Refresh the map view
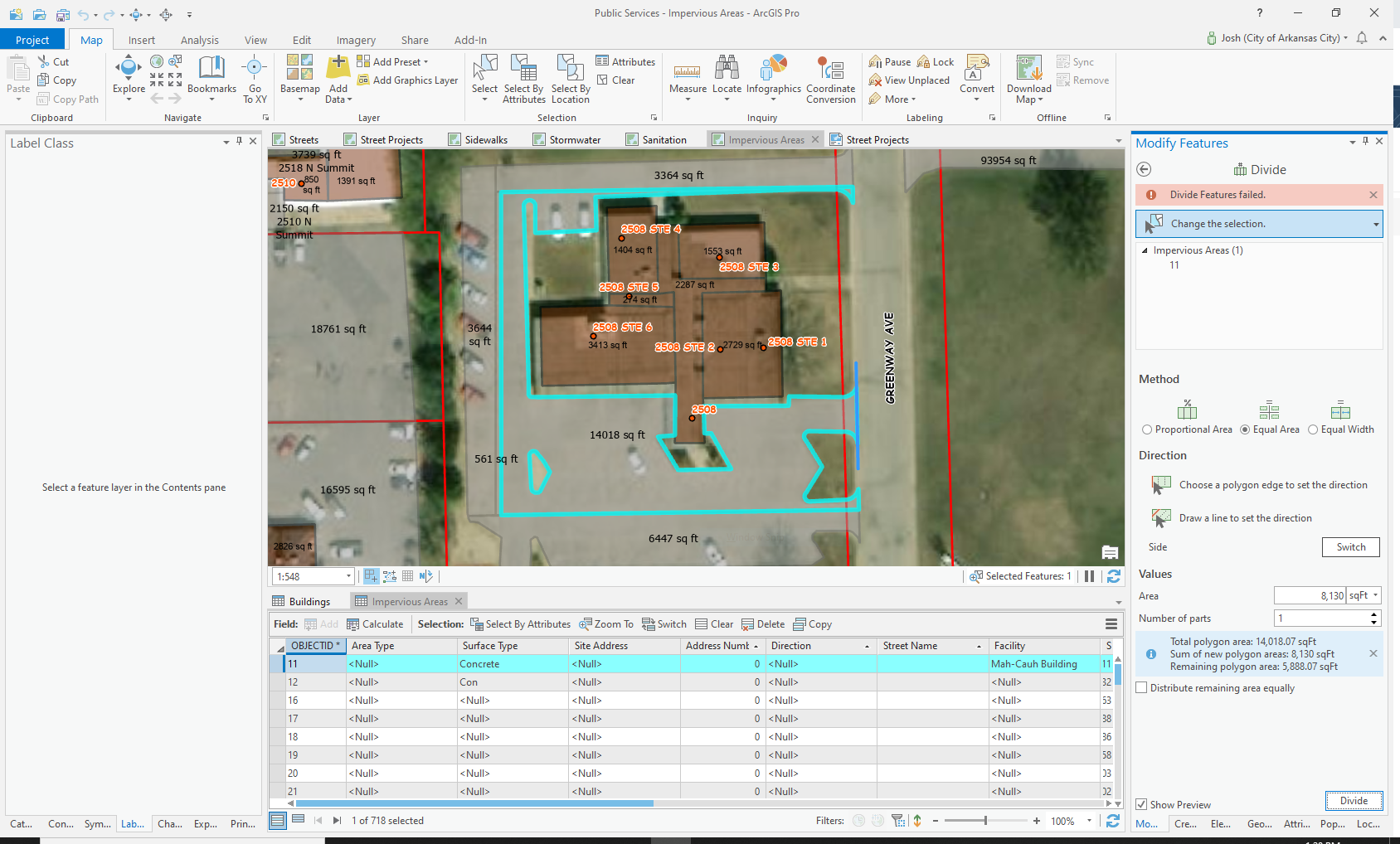The image size is (1400, 844). pyautogui.click(x=1114, y=576)
